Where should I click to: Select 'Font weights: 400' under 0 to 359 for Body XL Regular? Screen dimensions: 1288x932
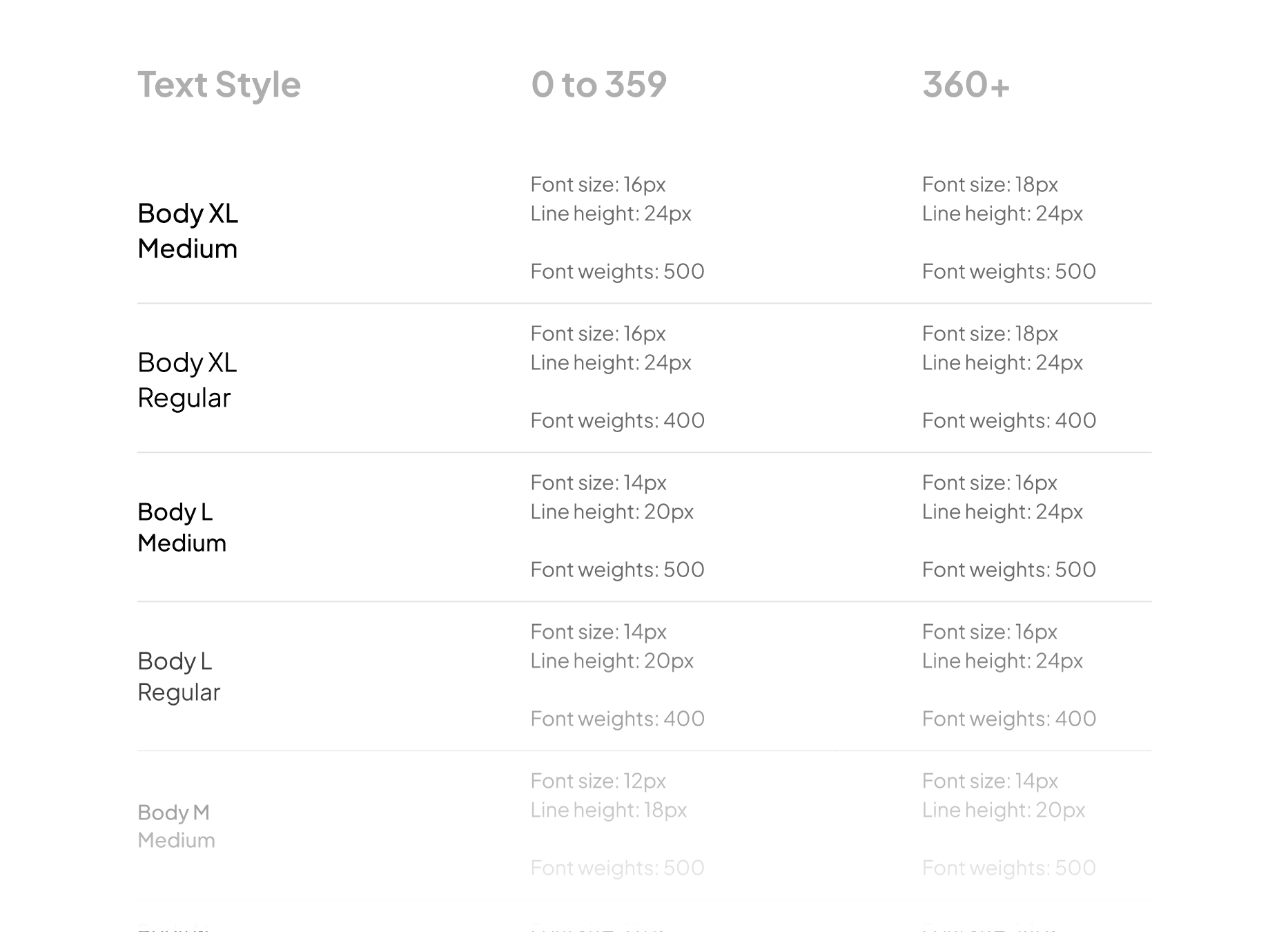(617, 420)
